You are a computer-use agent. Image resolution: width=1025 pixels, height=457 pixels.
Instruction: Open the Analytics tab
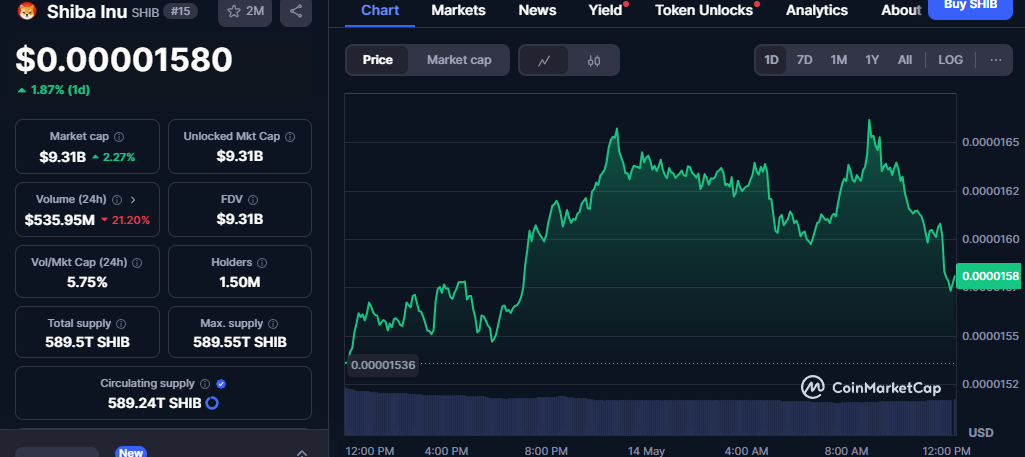click(x=816, y=10)
